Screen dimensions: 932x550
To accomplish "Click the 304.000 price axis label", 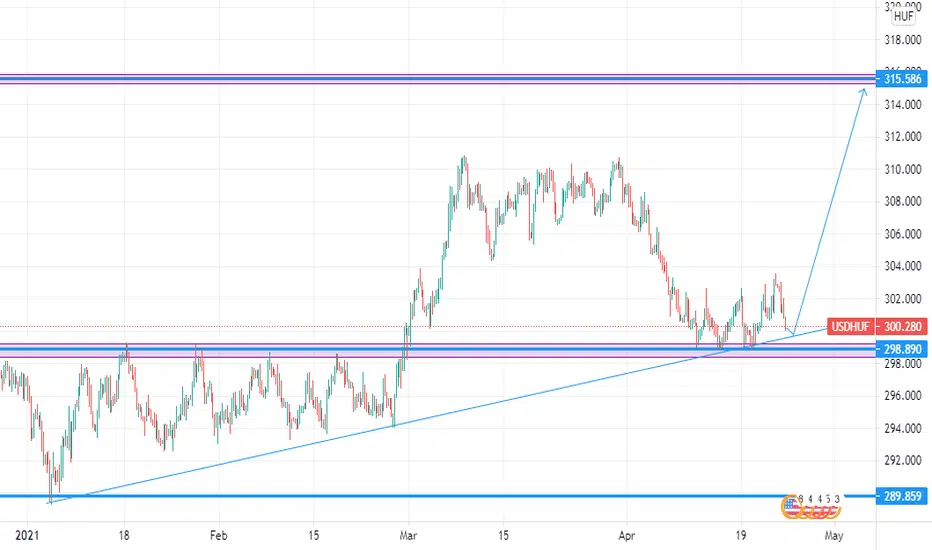I will [902, 266].
